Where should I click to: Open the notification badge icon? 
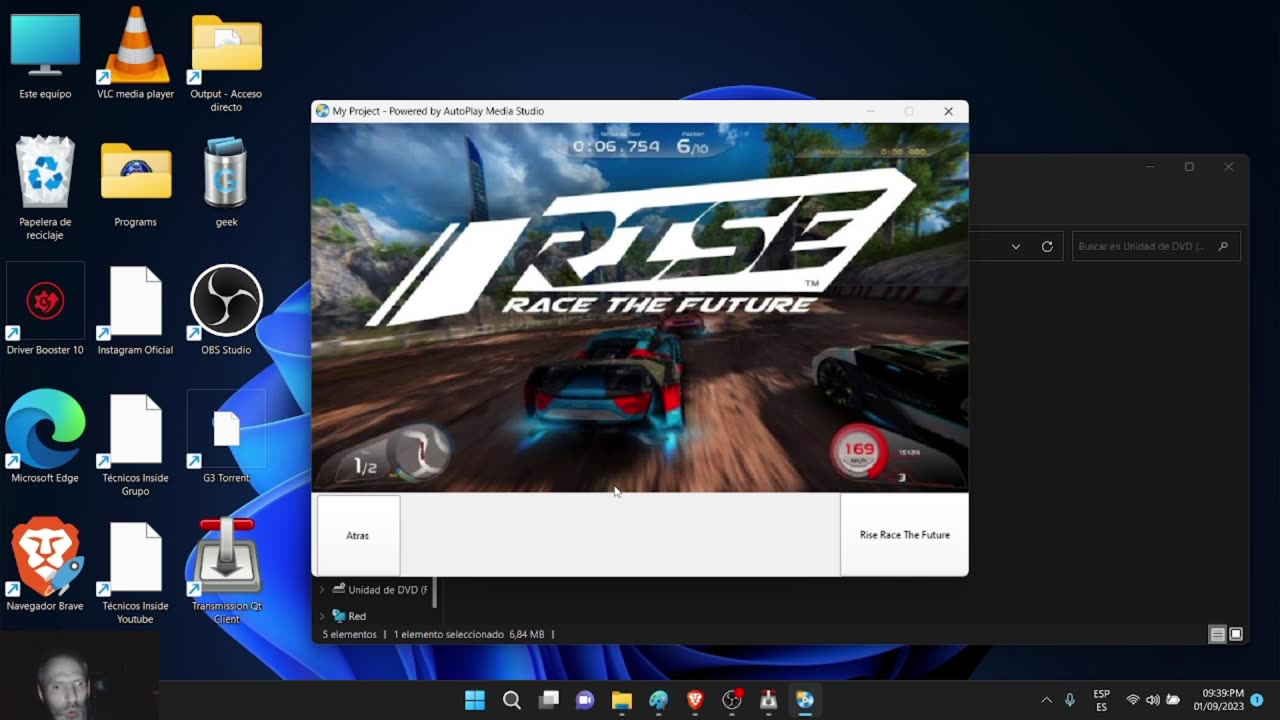[1257, 699]
